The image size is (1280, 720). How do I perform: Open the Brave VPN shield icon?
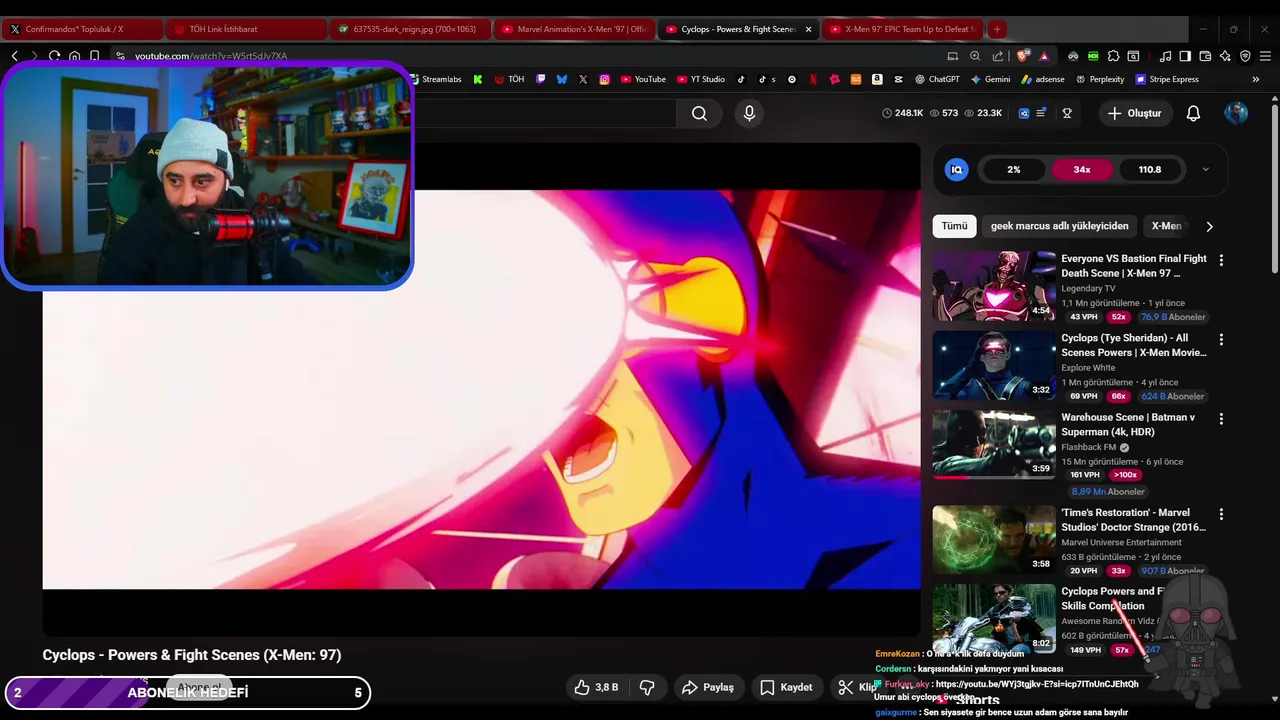pyautogui.click(x=1245, y=56)
